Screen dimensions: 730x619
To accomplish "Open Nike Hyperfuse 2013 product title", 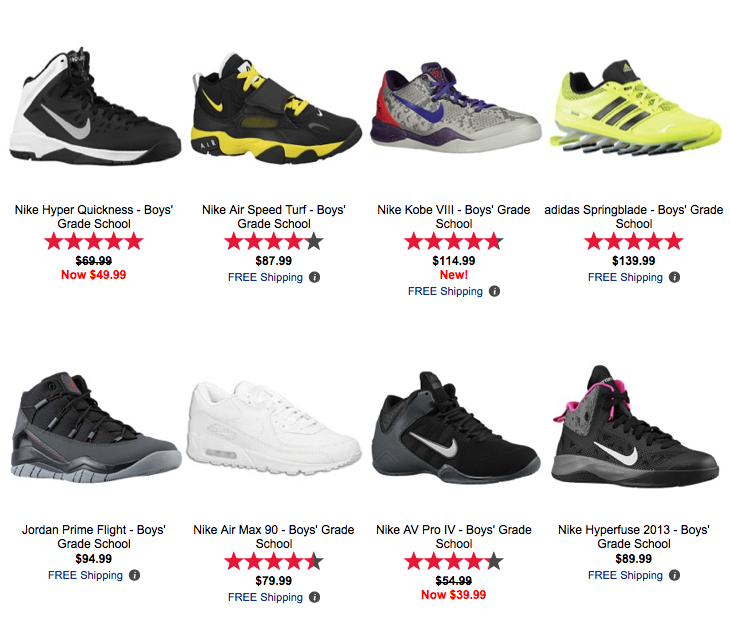I will coord(634,537).
